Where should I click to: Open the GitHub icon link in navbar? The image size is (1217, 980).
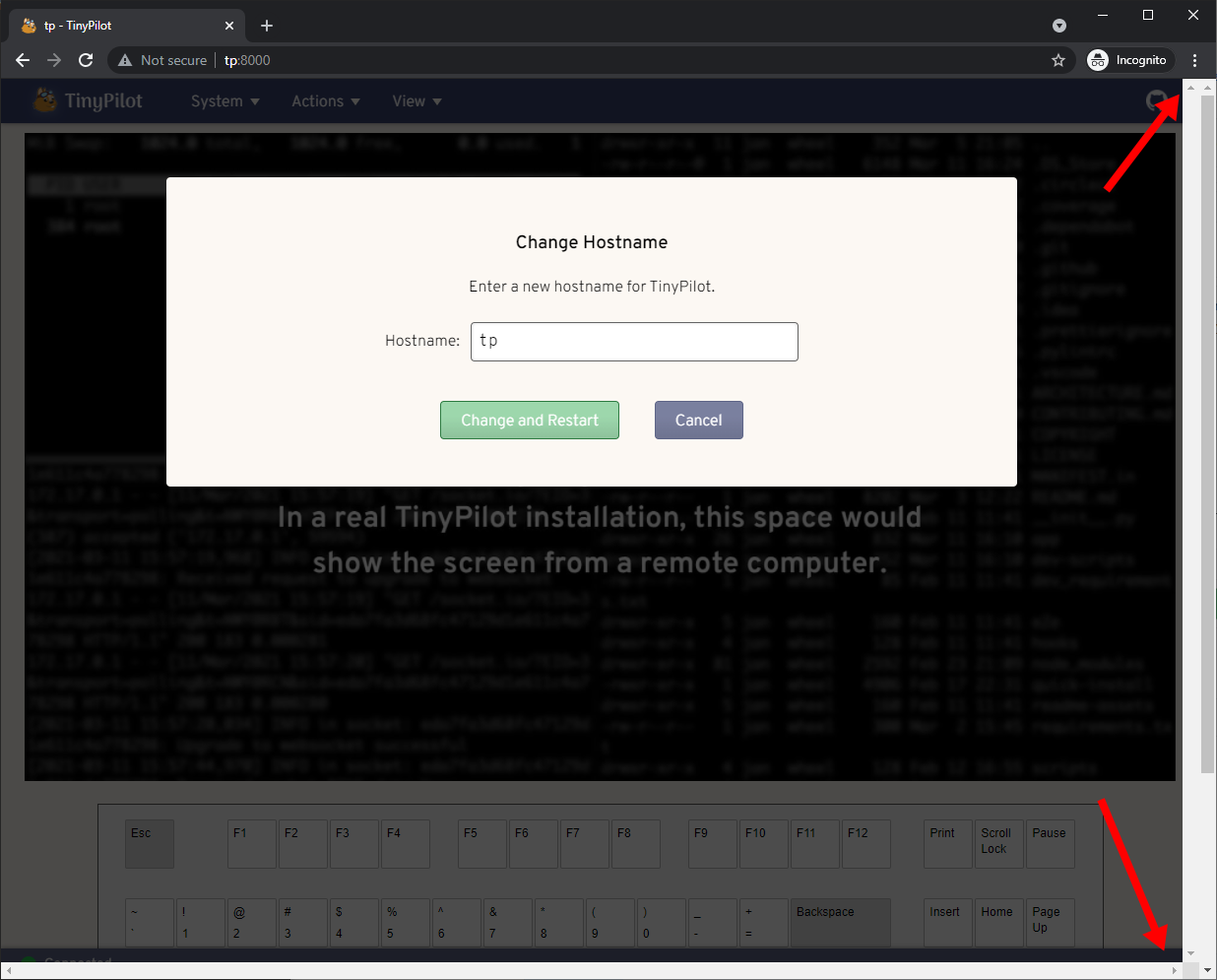[x=1157, y=100]
